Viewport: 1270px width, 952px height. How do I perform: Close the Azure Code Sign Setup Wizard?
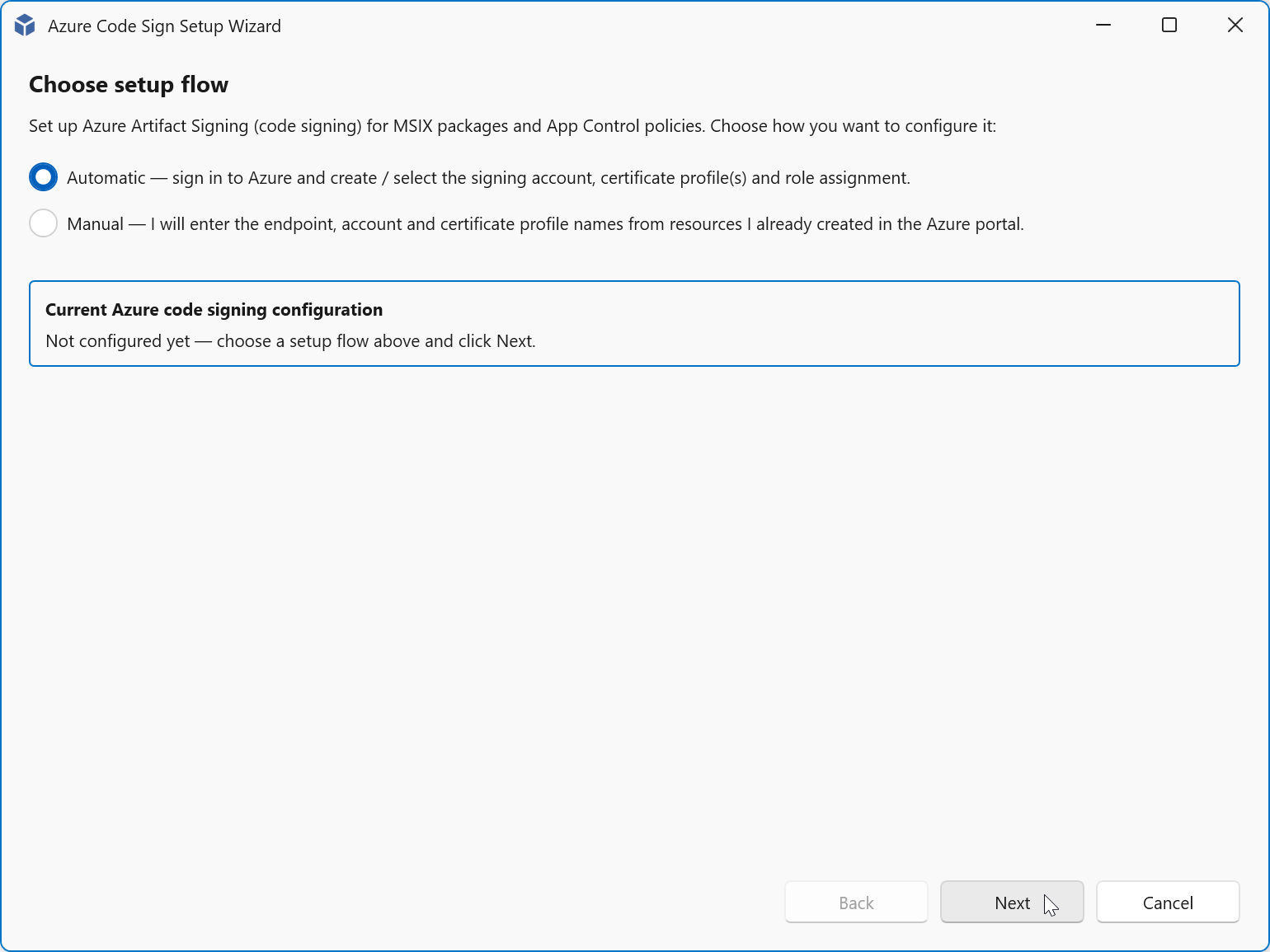pyautogui.click(x=1235, y=26)
